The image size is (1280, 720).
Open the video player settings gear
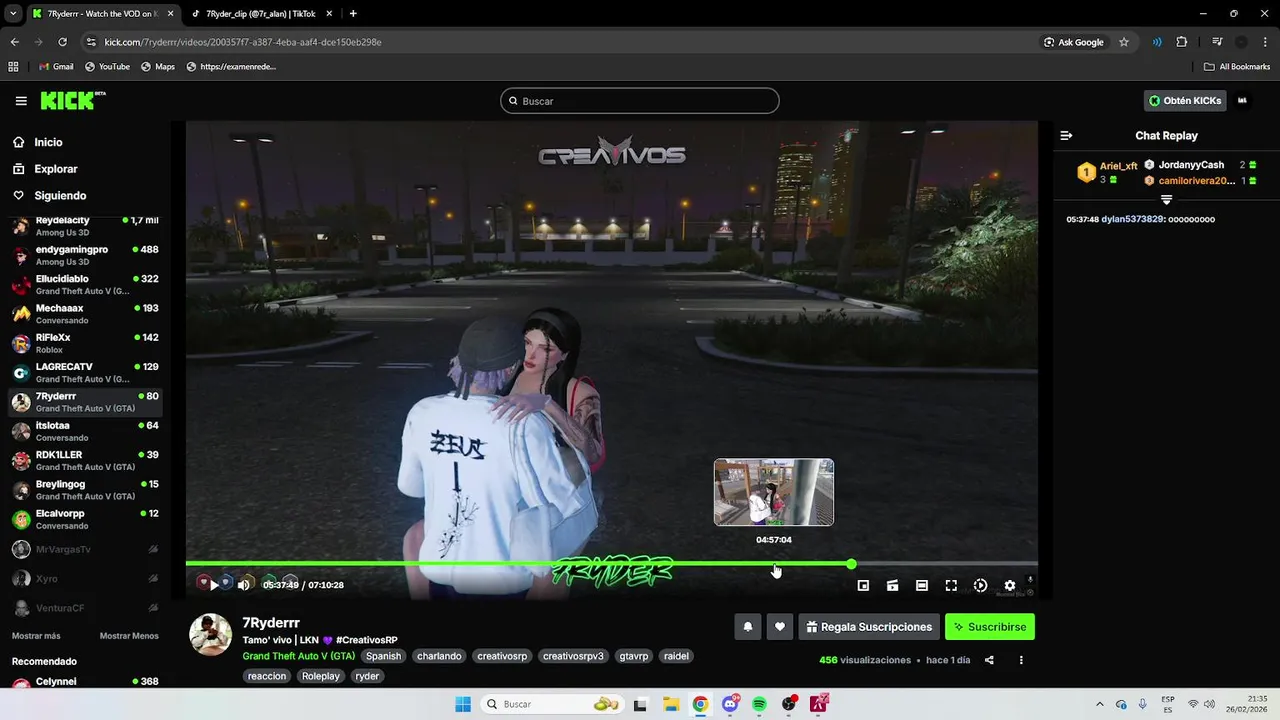(x=1010, y=586)
